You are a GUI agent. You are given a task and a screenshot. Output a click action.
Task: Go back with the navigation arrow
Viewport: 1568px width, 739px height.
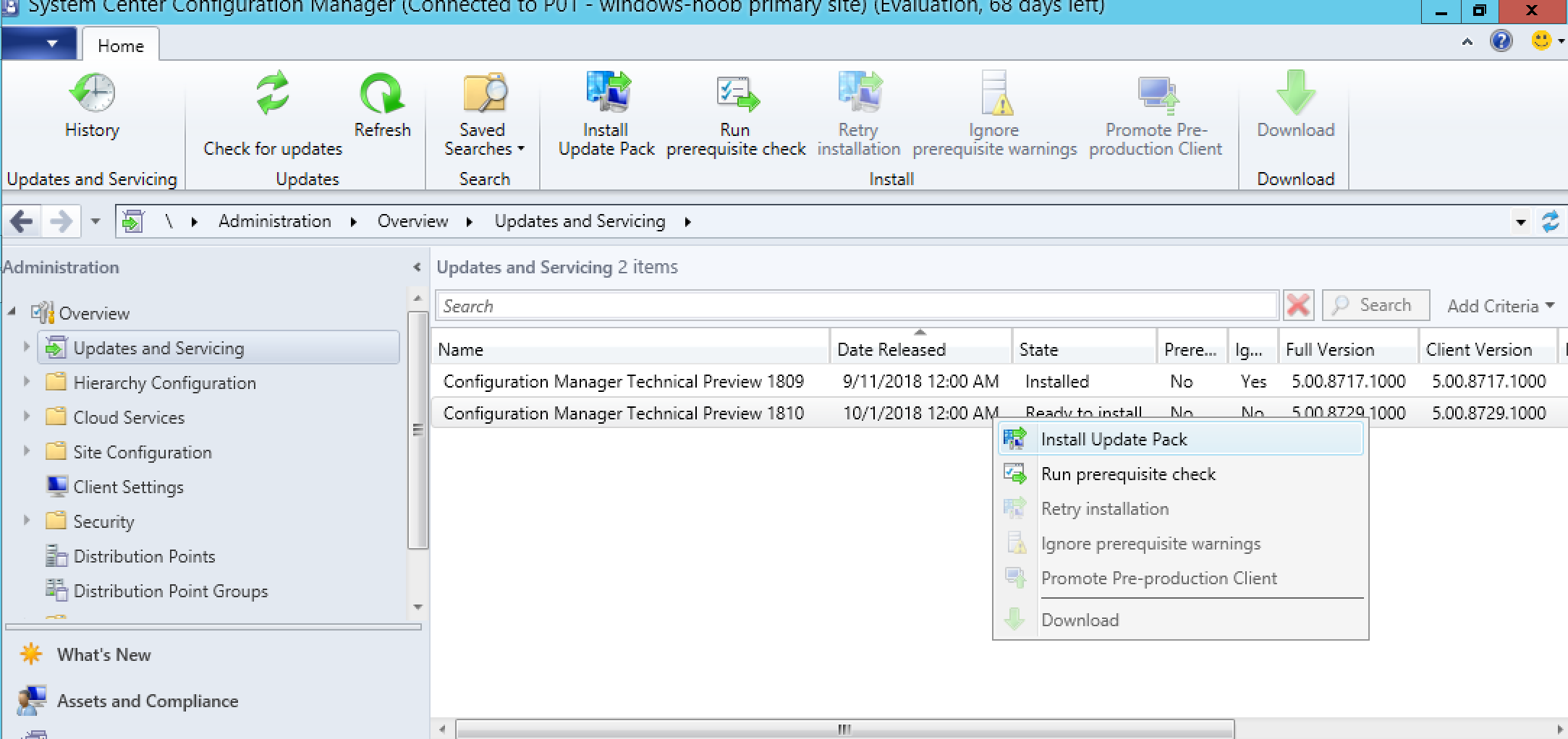coord(22,221)
